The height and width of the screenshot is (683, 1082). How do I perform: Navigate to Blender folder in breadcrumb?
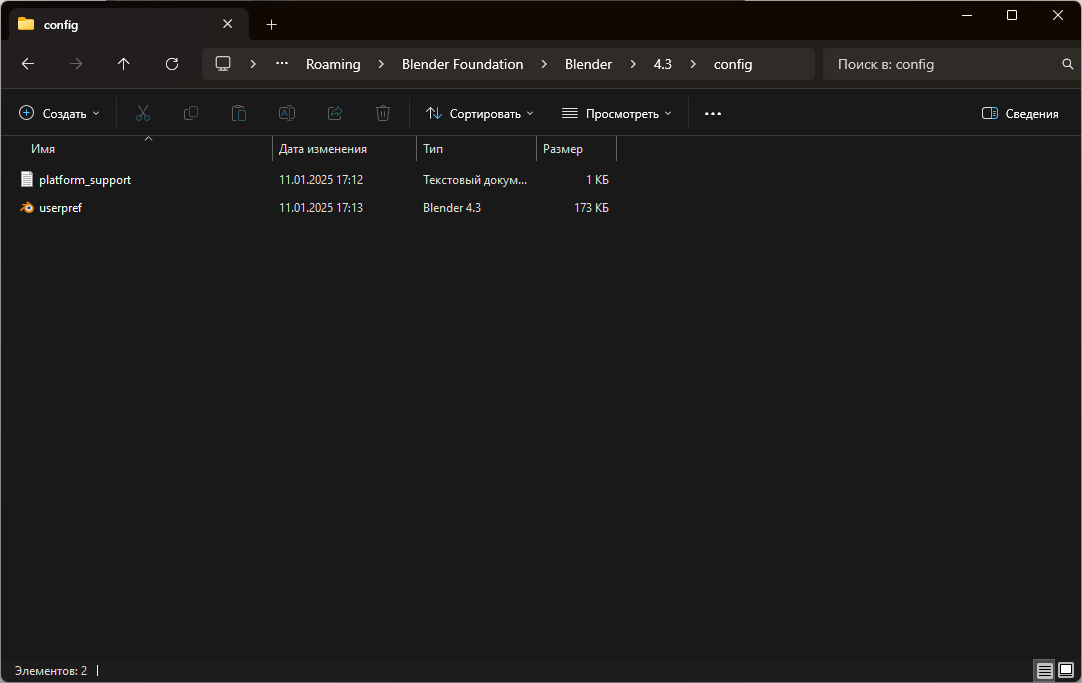[x=589, y=64]
